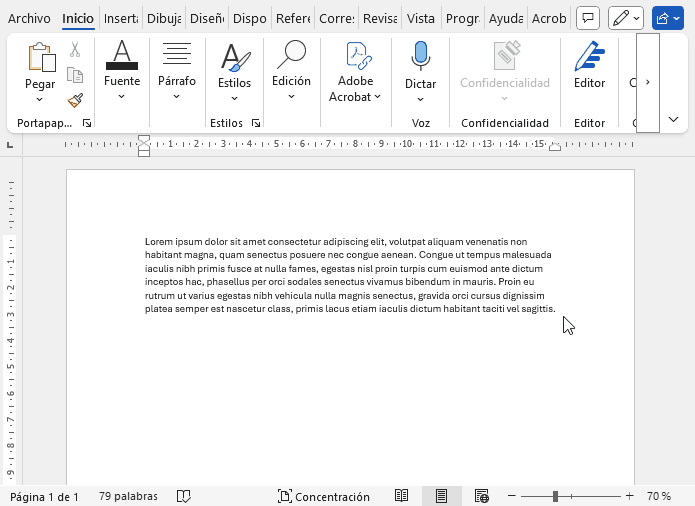
Task: Click the Cut scissors icon
Action: (x=75, y=50)
